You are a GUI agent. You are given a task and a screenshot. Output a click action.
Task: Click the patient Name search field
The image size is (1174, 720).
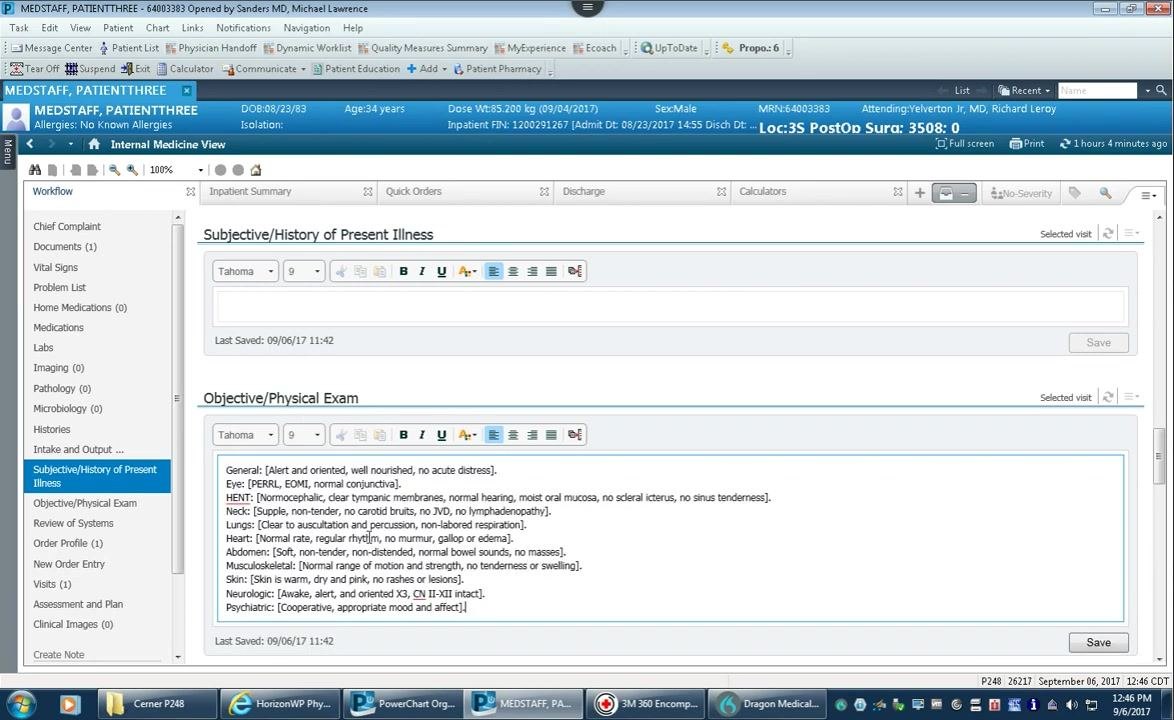[x=1097, y=91]
